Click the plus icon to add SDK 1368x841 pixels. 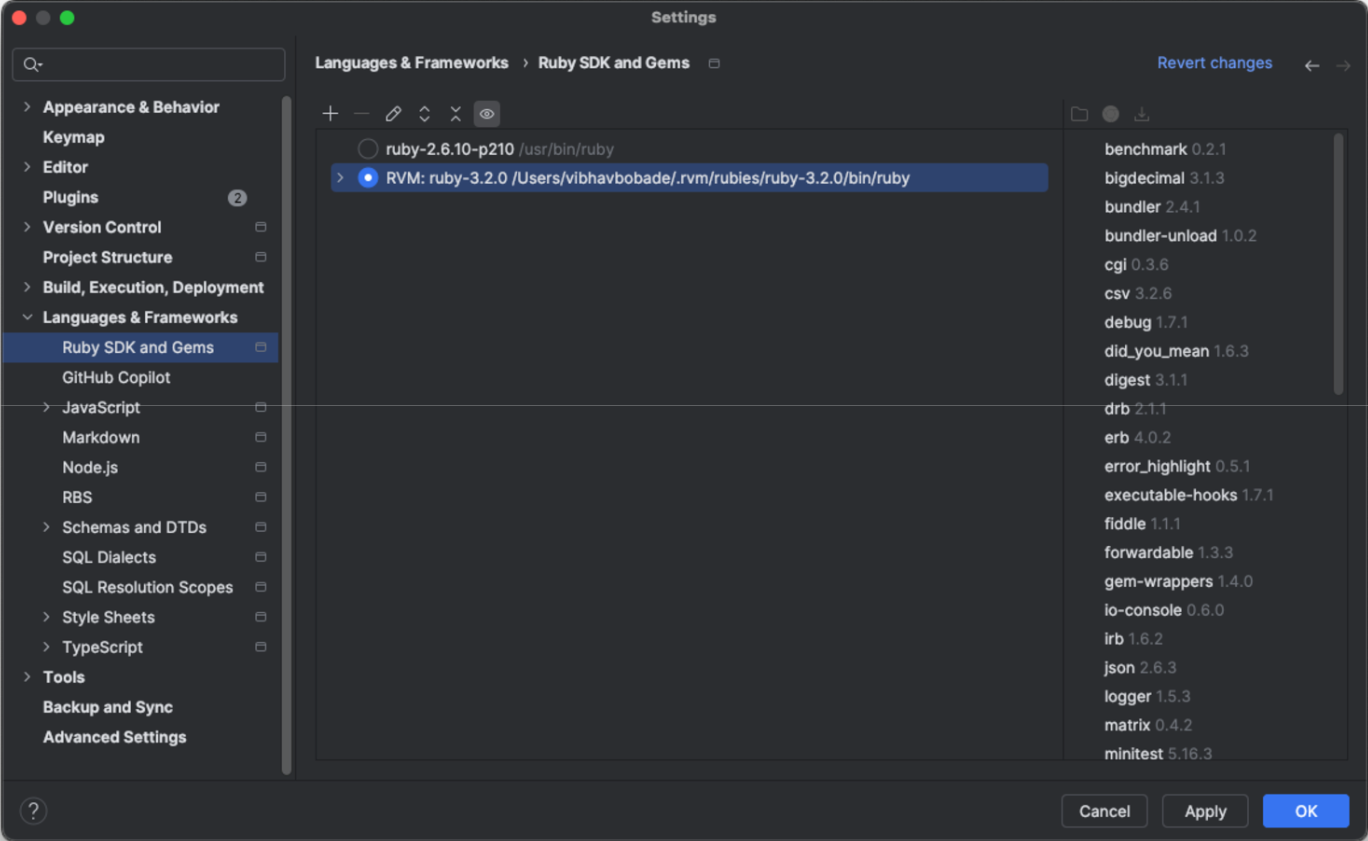click(330, 114)
